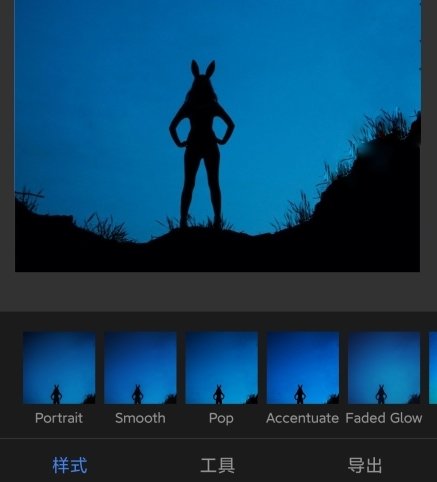Screen dimensions: 437x482
Task: Switch to the 样式 tab
Action: click(x=70, y=465)
